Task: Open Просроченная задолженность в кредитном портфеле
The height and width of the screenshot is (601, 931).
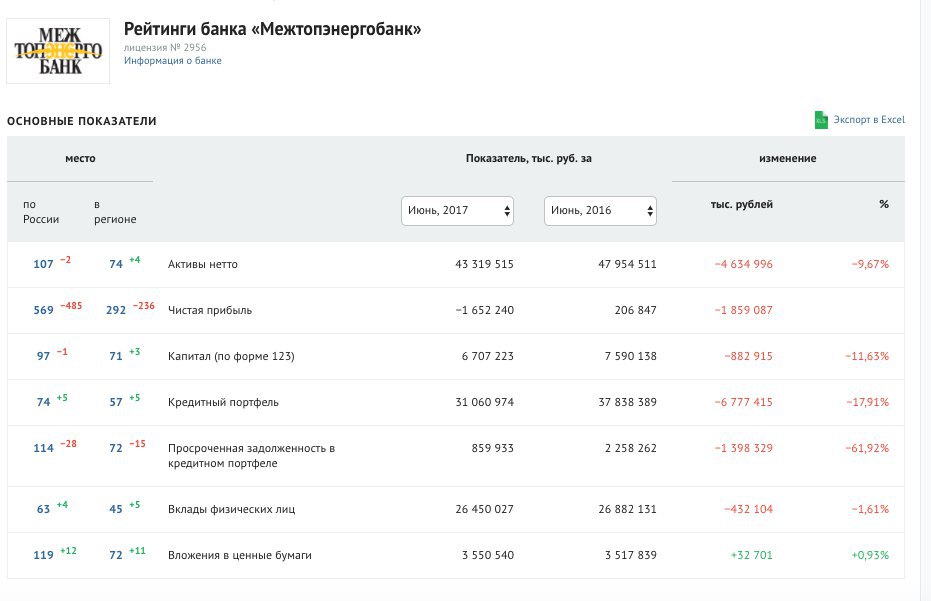Action: [251, 456]
